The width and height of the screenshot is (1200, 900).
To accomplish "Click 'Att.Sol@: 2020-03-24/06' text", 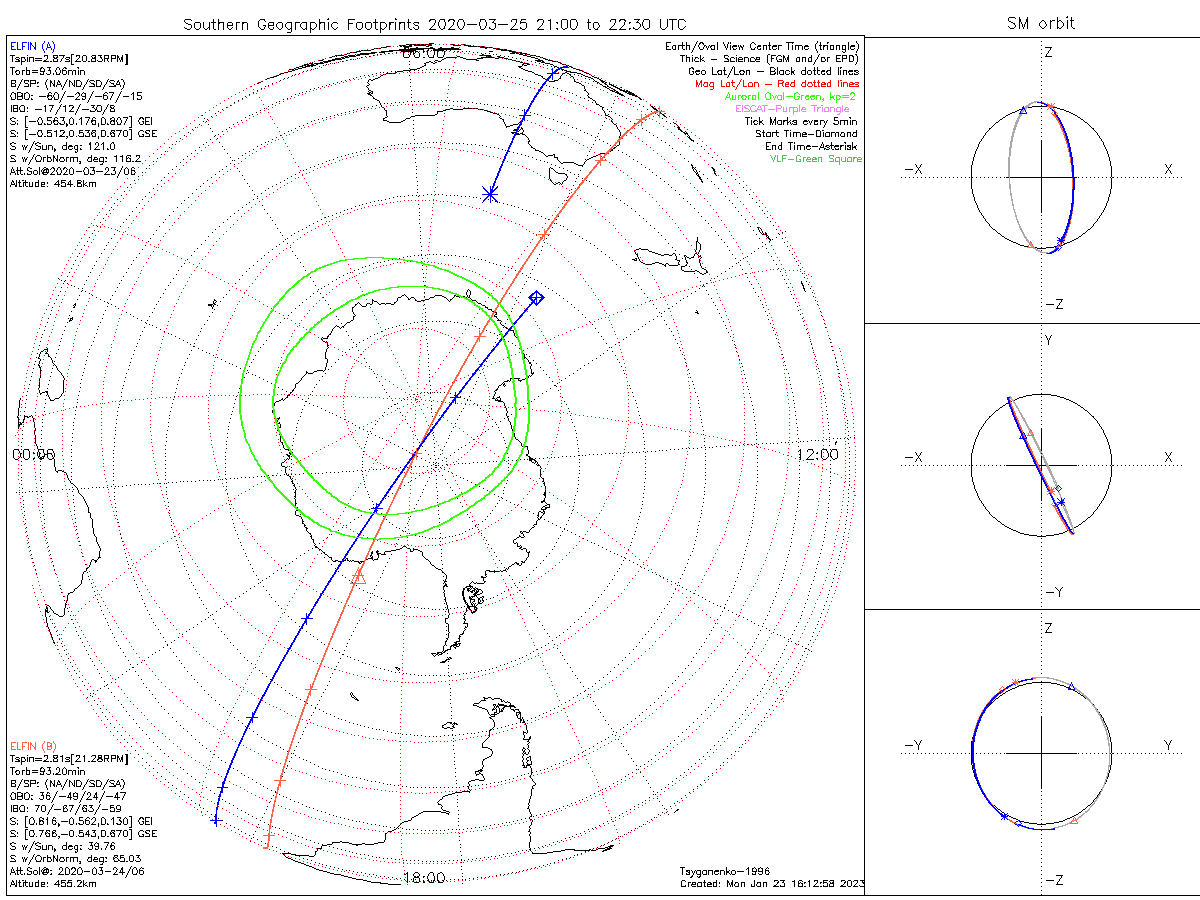I will 75,871.
